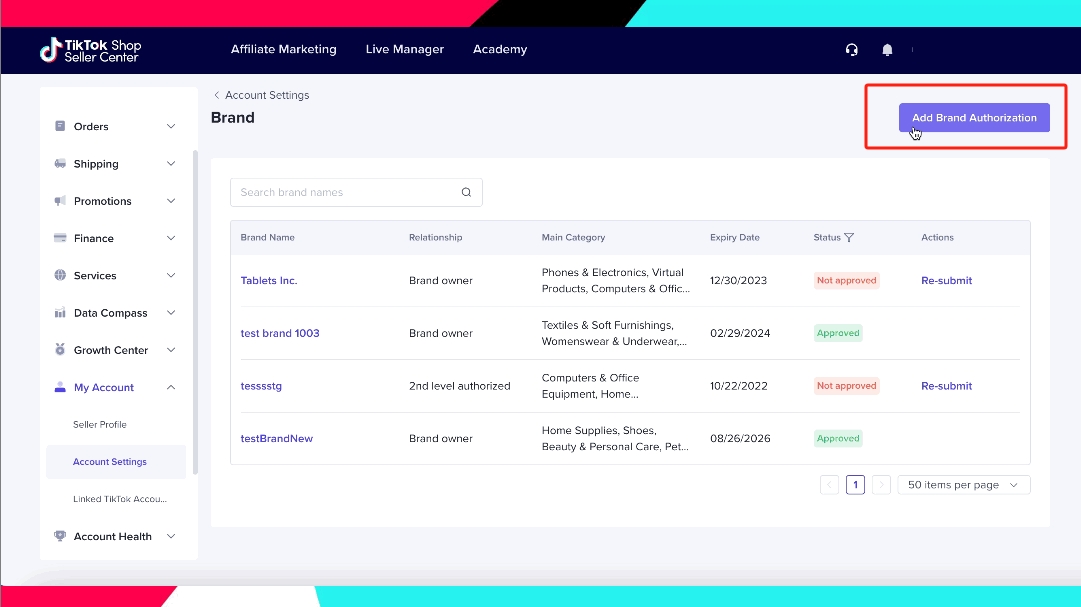The image size is (1081, 607).
Task: Click the Add Brand Authorization button
Action: pos(974,117)
